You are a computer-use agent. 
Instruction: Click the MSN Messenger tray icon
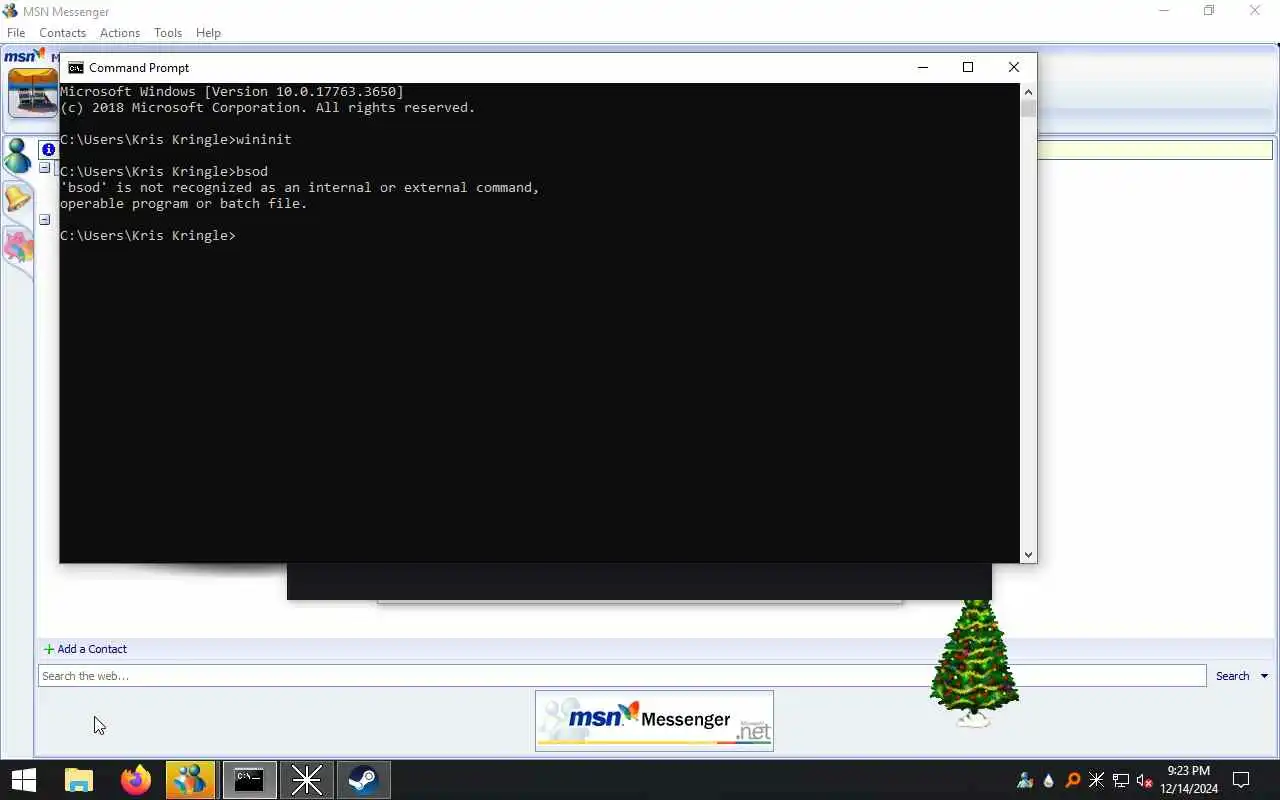tap(1025, 780)
